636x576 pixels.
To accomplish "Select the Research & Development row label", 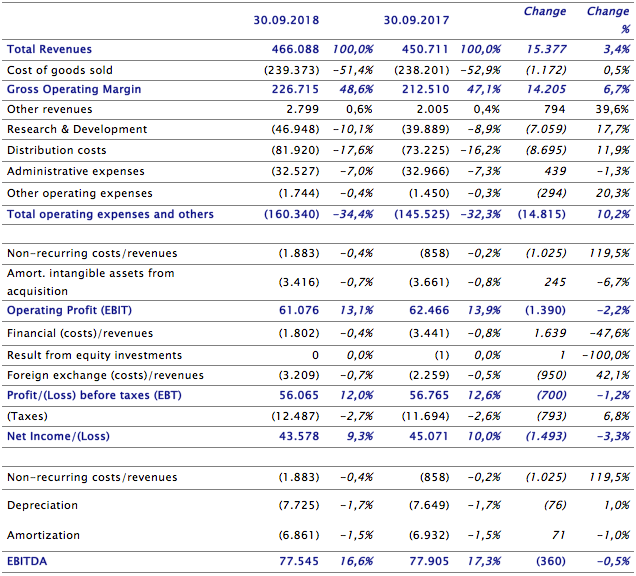I will click(x=76, y=129).
